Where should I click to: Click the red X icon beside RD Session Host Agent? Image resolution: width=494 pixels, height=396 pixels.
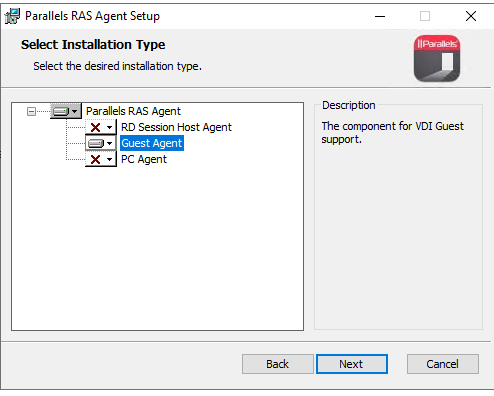95,127
